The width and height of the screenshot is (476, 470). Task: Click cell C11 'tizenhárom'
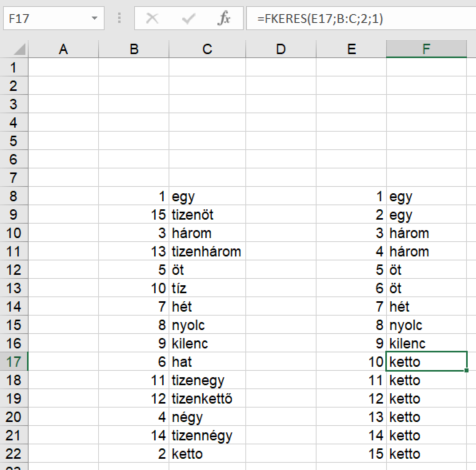tap(207, 251)
